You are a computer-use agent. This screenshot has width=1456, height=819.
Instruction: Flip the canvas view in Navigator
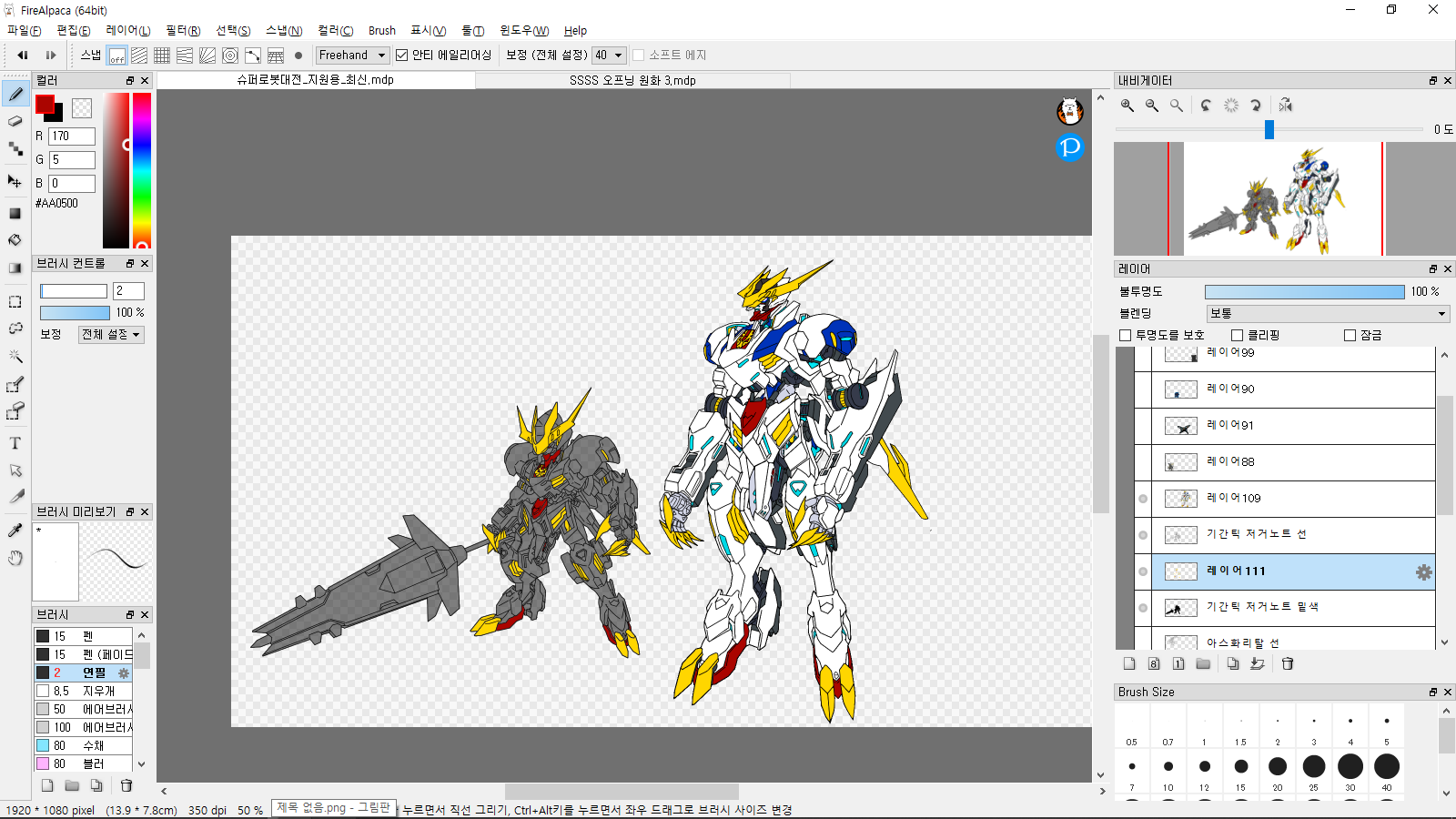tap(1285, 106)
